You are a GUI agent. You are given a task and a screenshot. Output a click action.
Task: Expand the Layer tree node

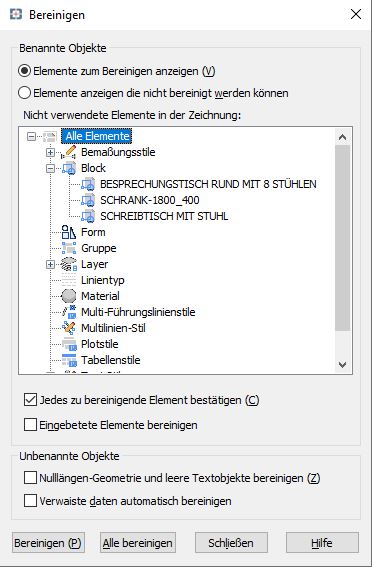(51, 264)
